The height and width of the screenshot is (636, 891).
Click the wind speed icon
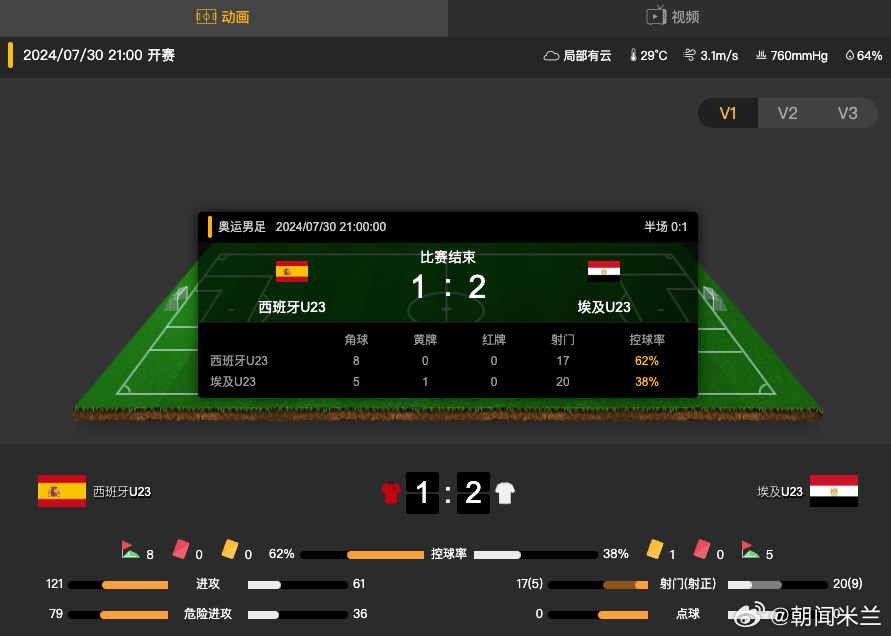click(689, 55)
